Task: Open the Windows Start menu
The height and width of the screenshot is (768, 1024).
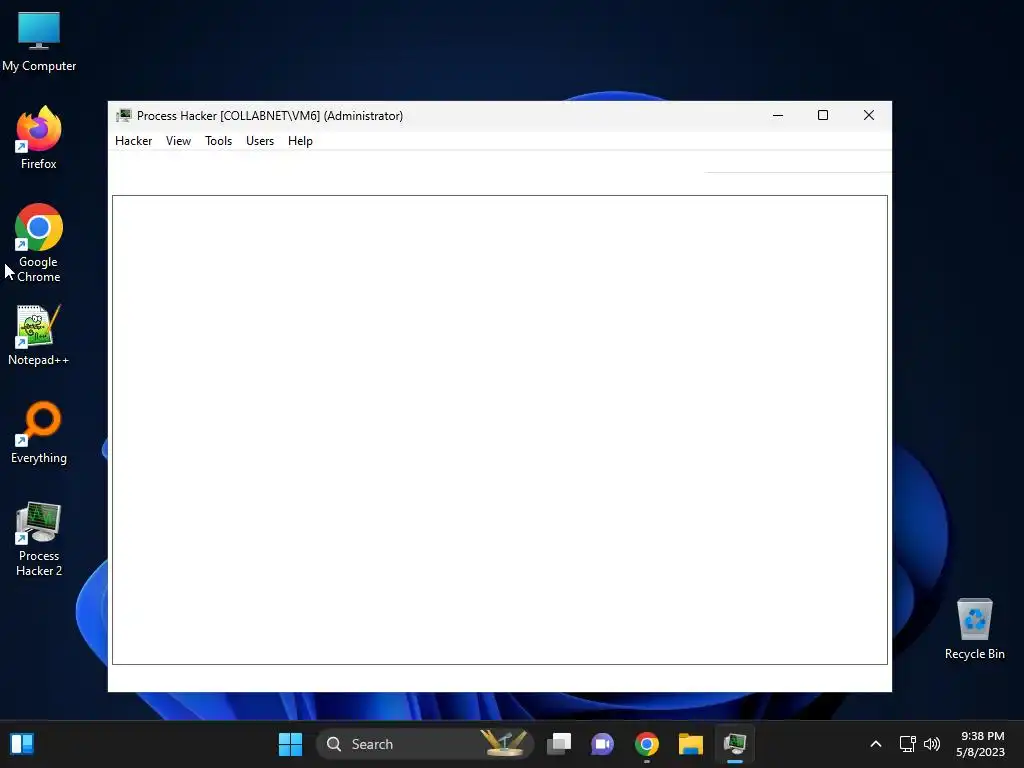Action: 290,744
